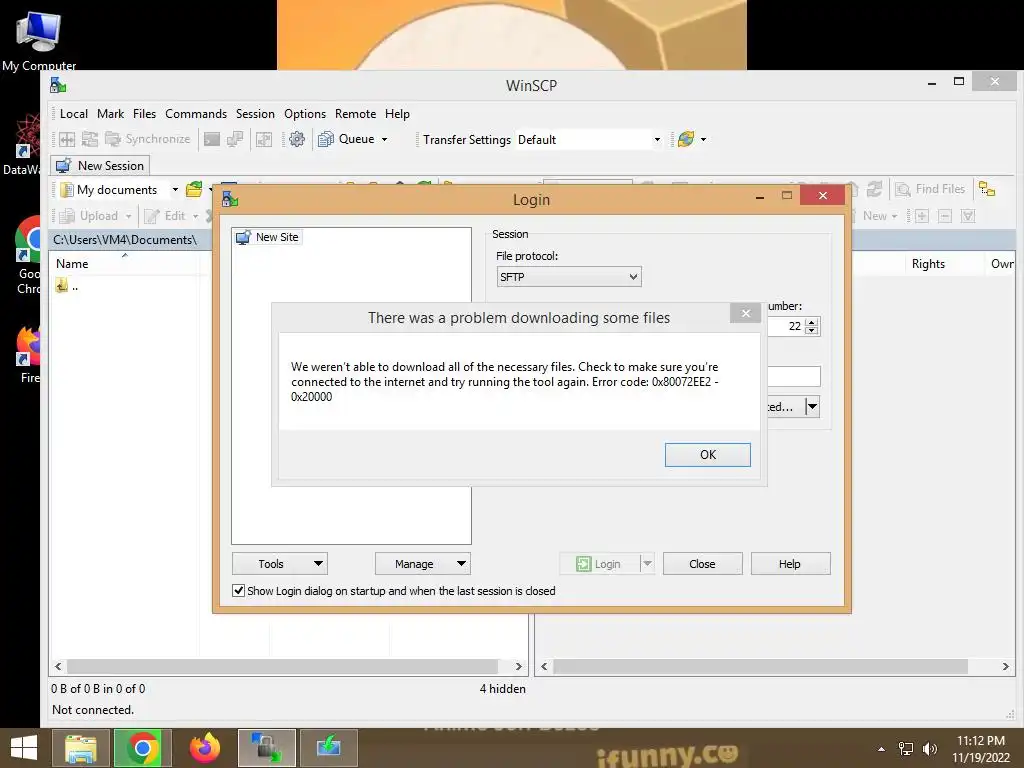Image resolution: width=1024 pixels, height=768 pixels.
Task: Expand the Queue dropdown arrow
Action: [x=385, y=139]
